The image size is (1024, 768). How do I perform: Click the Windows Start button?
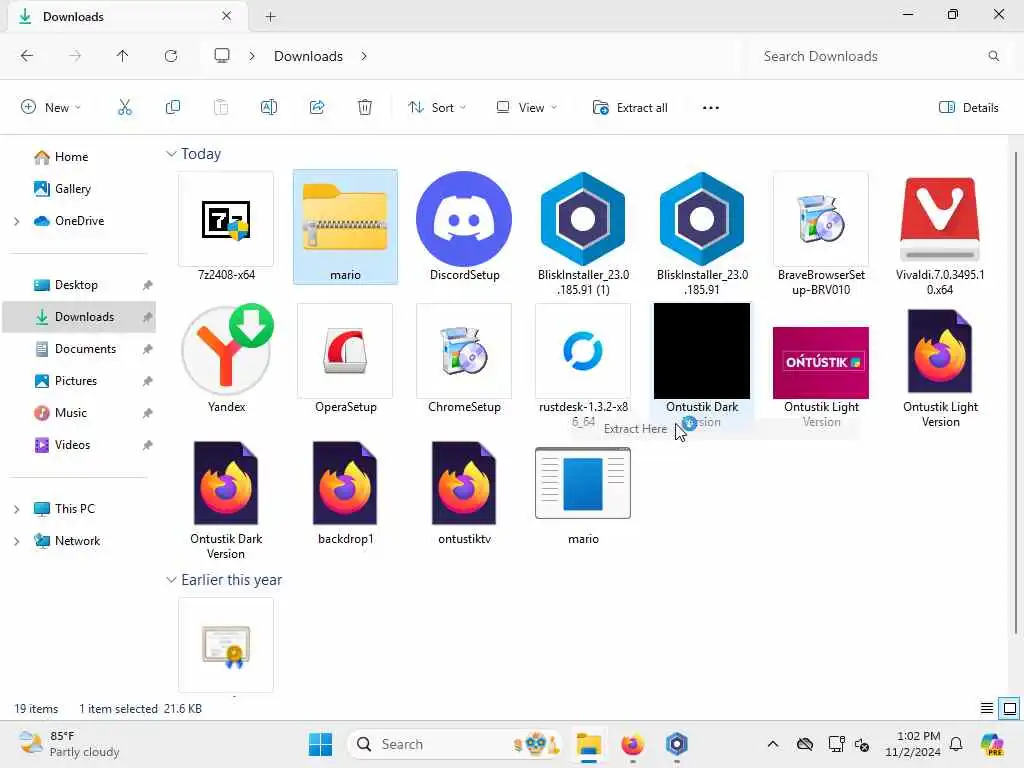coord(320,744)
